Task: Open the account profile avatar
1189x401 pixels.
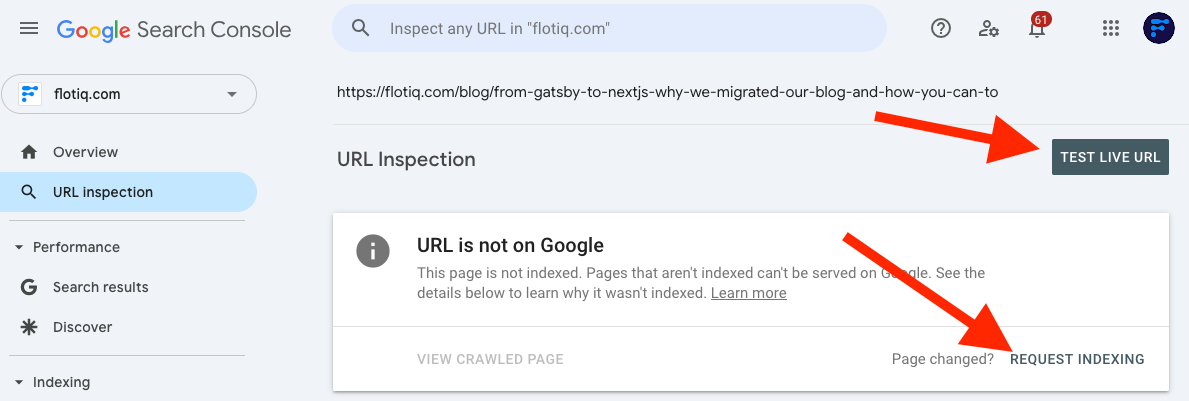Action: pyautogui.click(x=1158, y=29)
